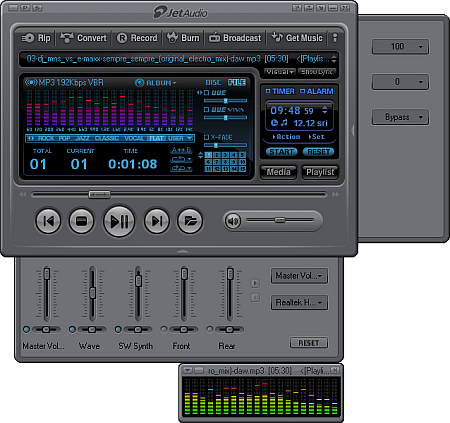Click the music note icon in timer display

284,123
